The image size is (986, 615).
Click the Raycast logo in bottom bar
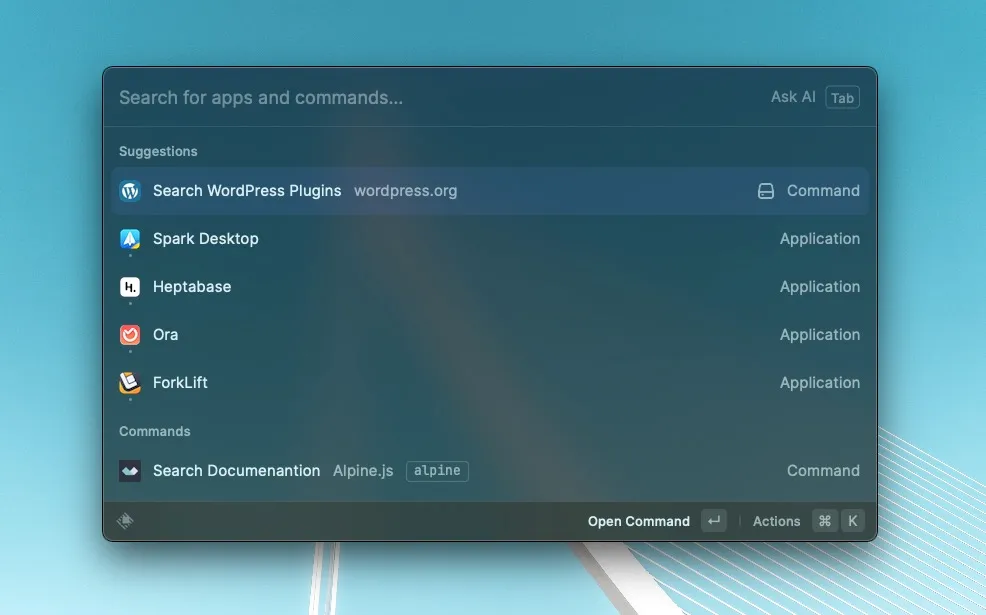[125, 521]
